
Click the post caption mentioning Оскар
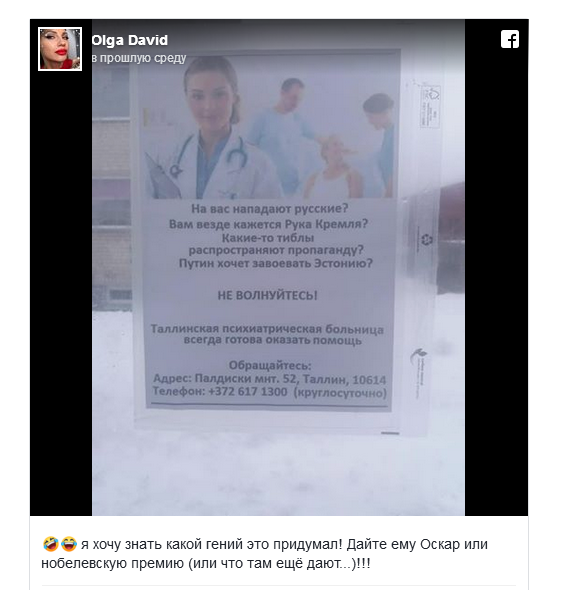coord(265,554)
